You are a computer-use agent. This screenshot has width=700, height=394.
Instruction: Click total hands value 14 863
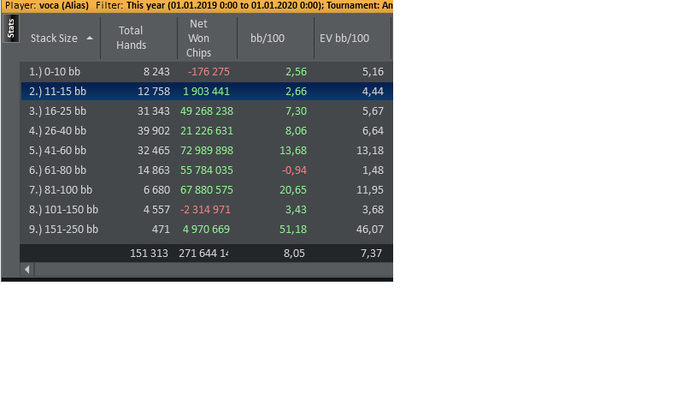154,170
